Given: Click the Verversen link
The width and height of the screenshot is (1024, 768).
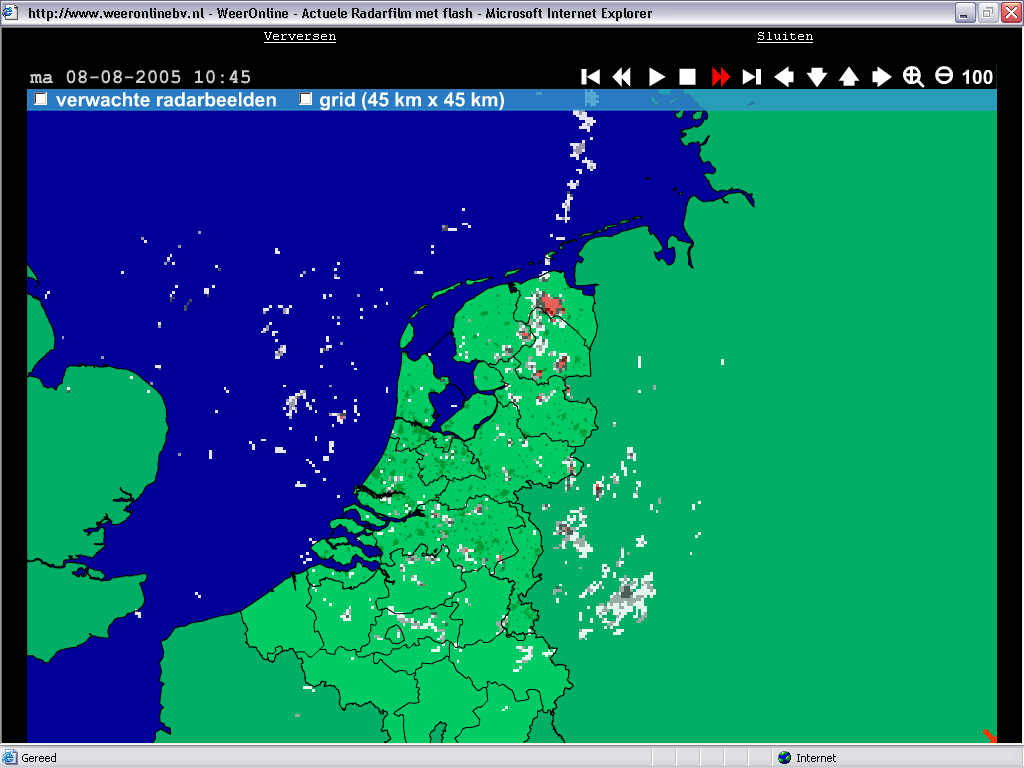Looking at the screenshot, I should [300, 37].
